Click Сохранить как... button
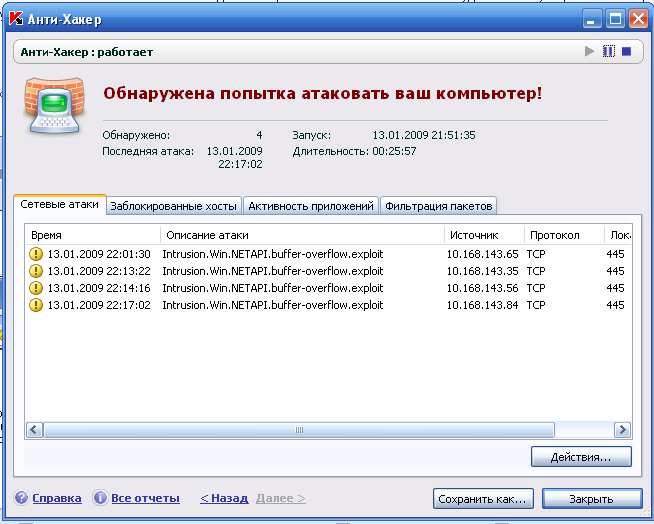The height and width of the screenshot is (524, 654). point(483,499)
